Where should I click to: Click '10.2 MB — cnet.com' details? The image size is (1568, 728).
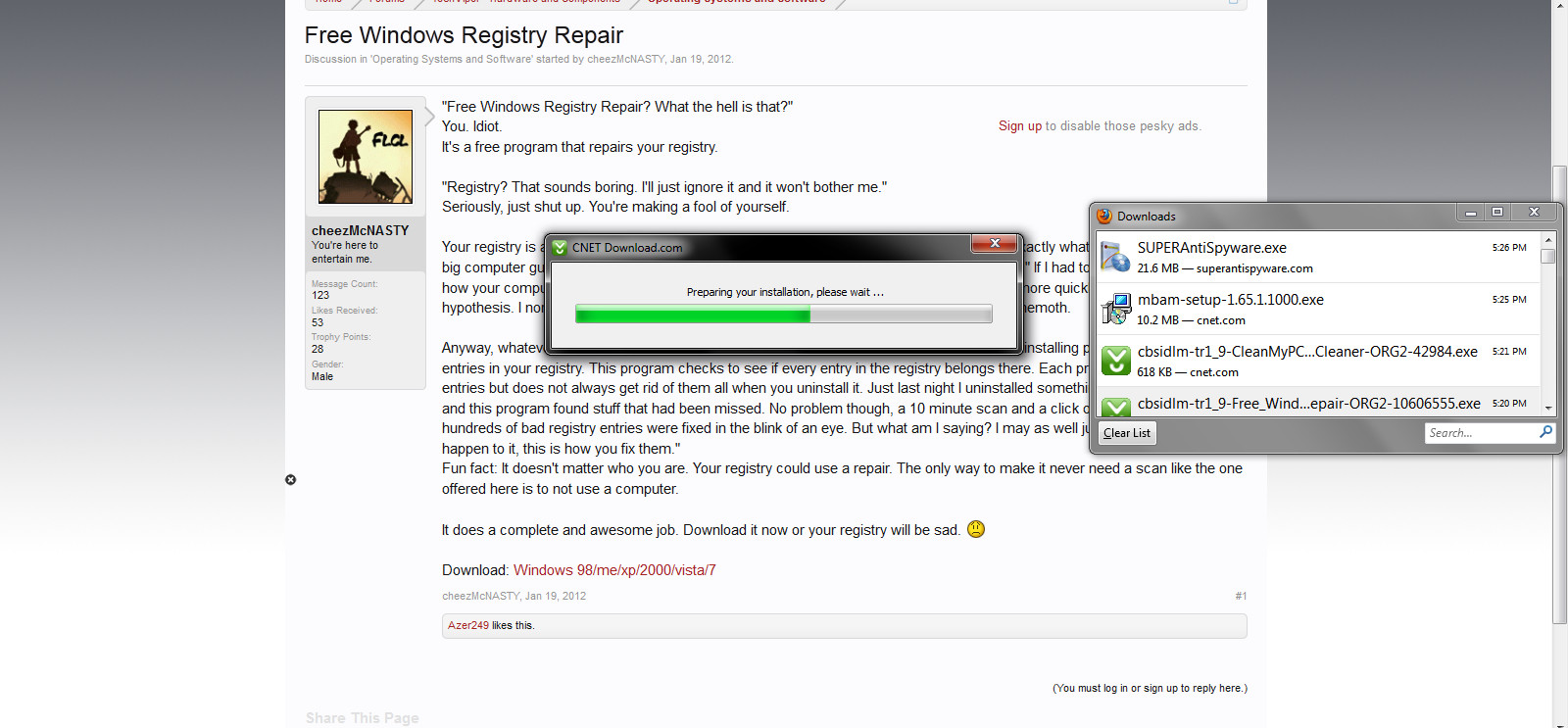click(1192, 320)
